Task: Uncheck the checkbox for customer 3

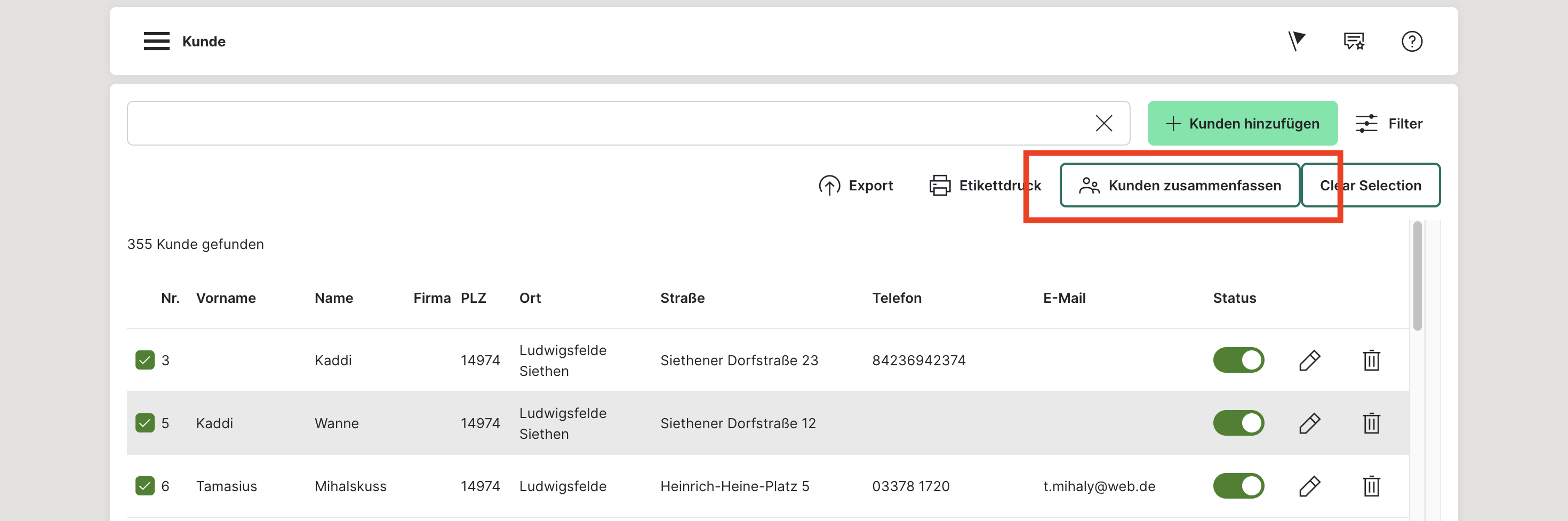Action: pyautogui.click(x=145, y=360)
